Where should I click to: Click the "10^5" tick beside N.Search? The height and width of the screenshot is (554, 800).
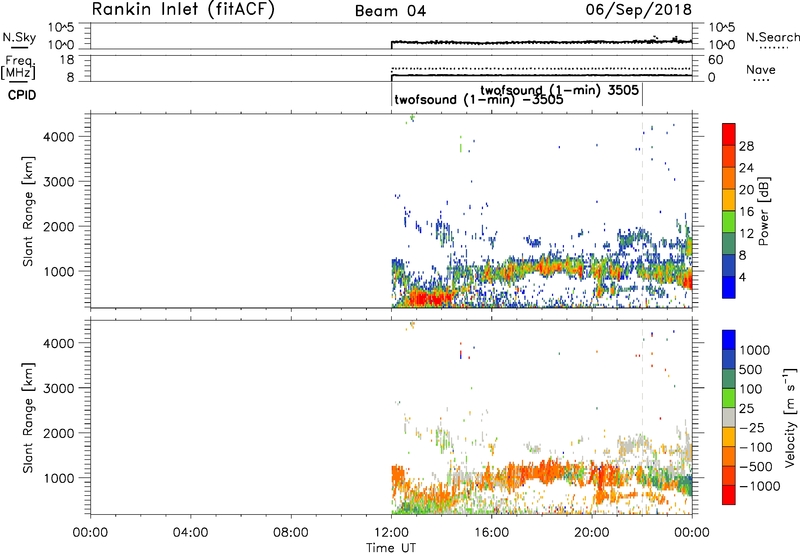point(722,27)
